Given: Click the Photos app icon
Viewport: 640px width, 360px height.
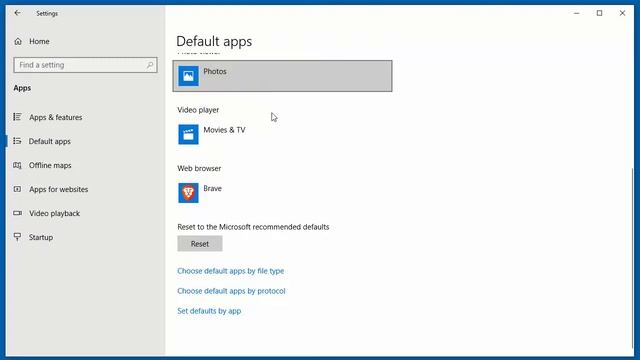Looking at the screenshot, I should (x=188, y=76).
